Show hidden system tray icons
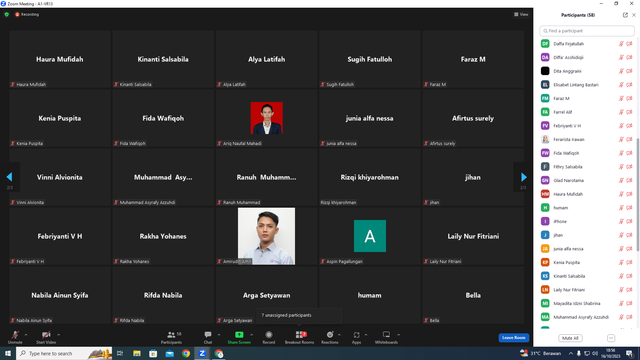640x360 pixels. click(571, 353)
